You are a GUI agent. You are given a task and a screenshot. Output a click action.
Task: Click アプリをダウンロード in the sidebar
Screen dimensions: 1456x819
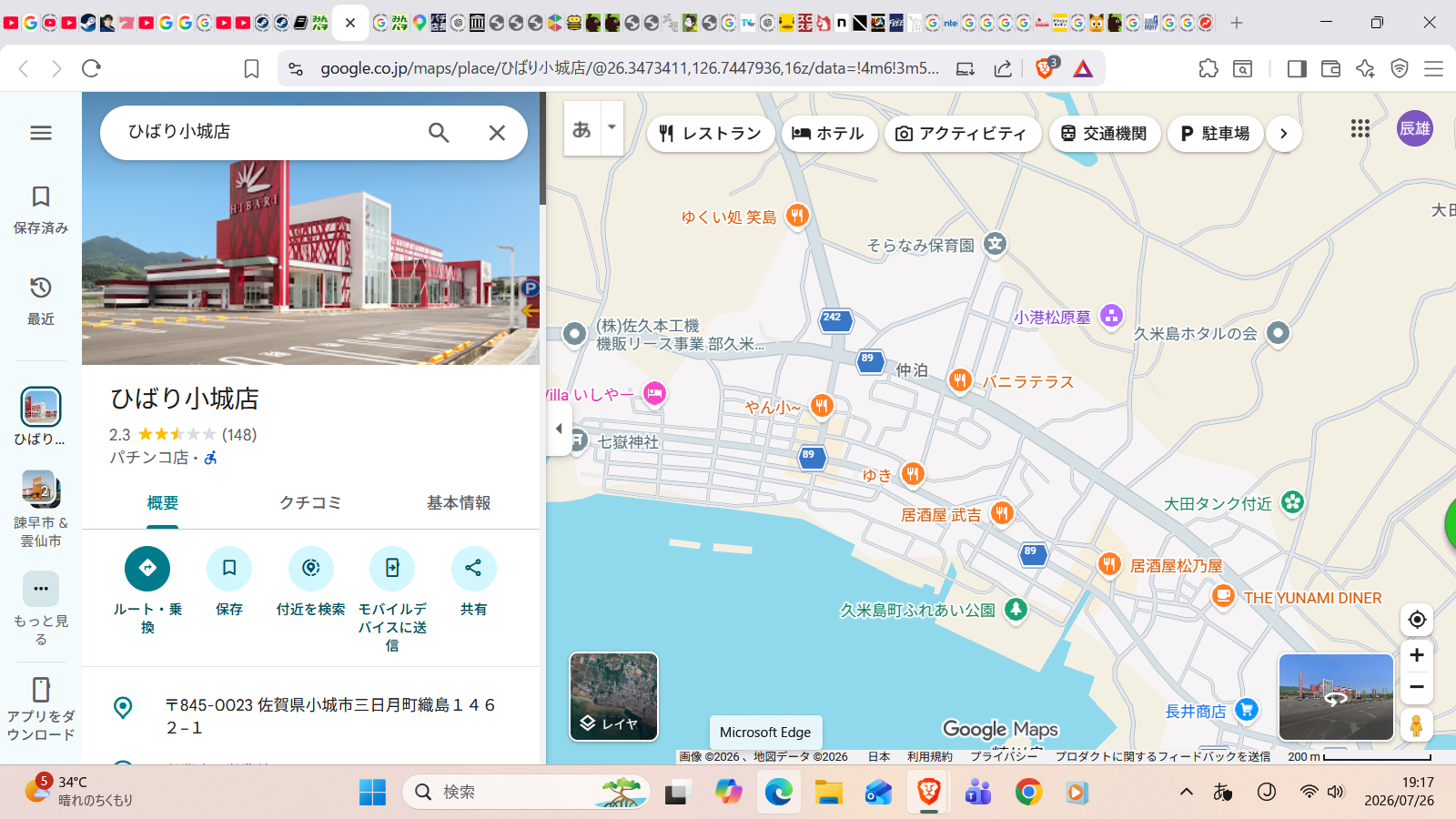(x=41, y=709)
